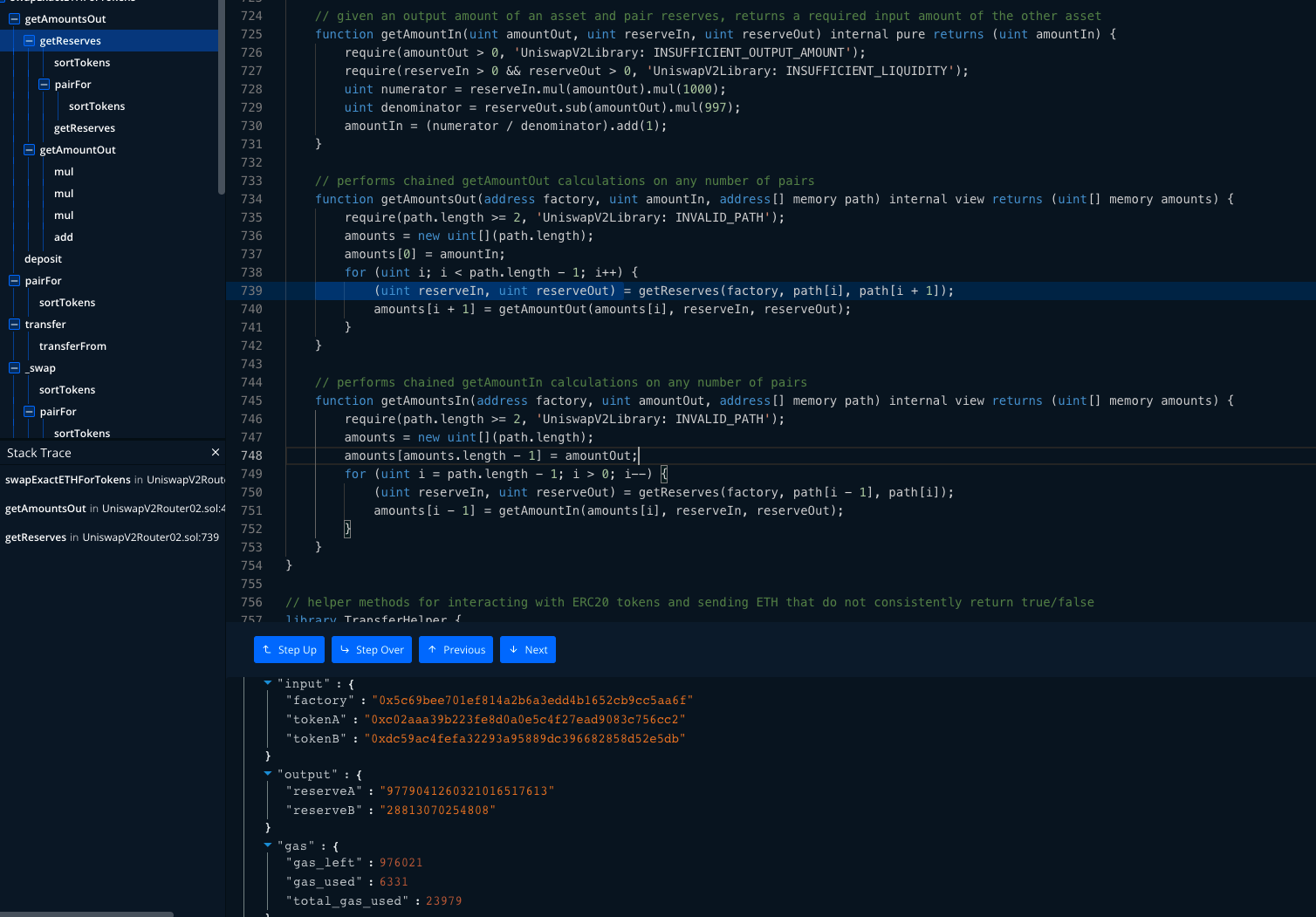
Task: Click the "total_gas_used" value 23979
Action: pos(444,901)
